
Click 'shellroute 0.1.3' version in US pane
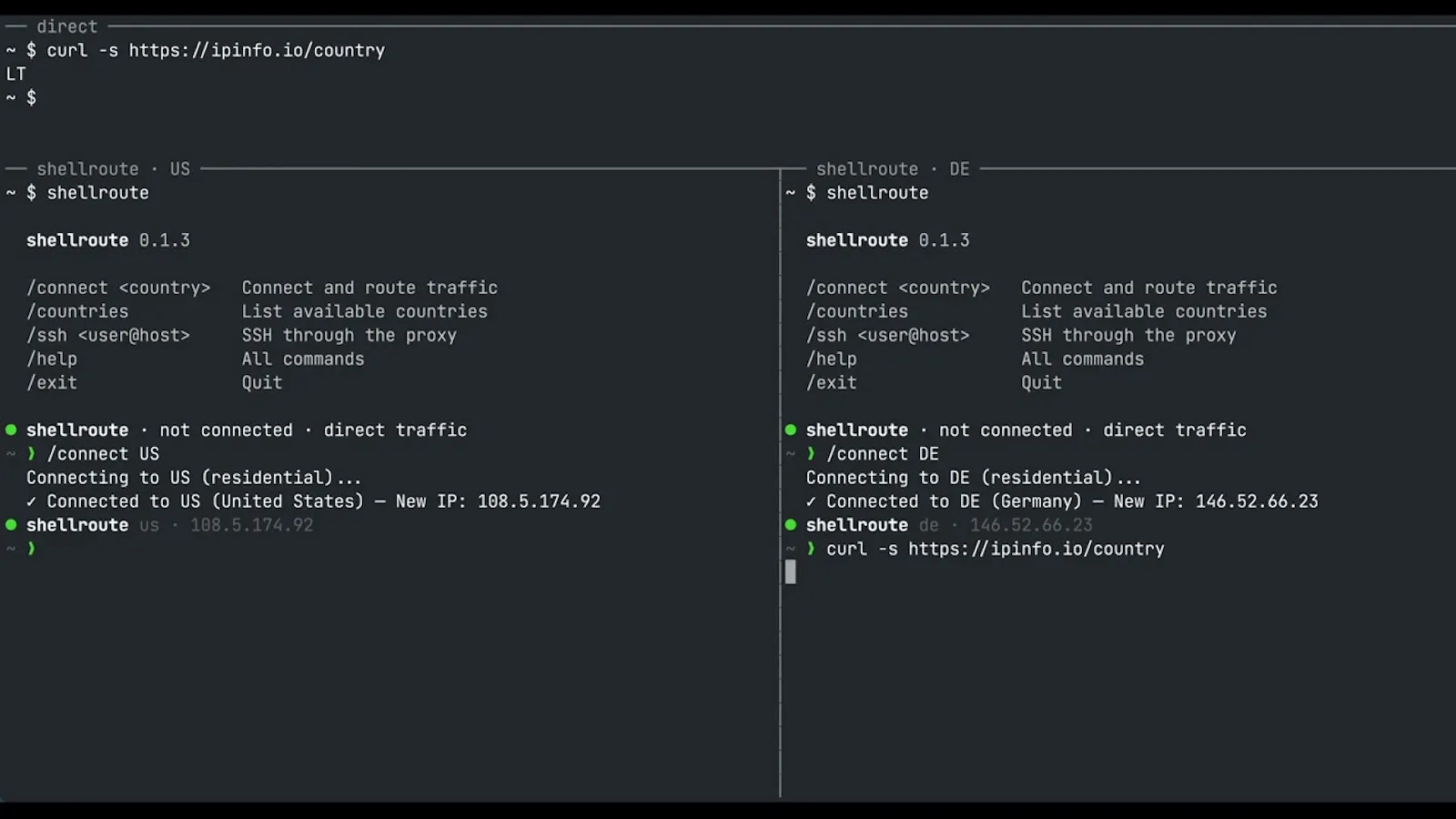click(108, 240)
